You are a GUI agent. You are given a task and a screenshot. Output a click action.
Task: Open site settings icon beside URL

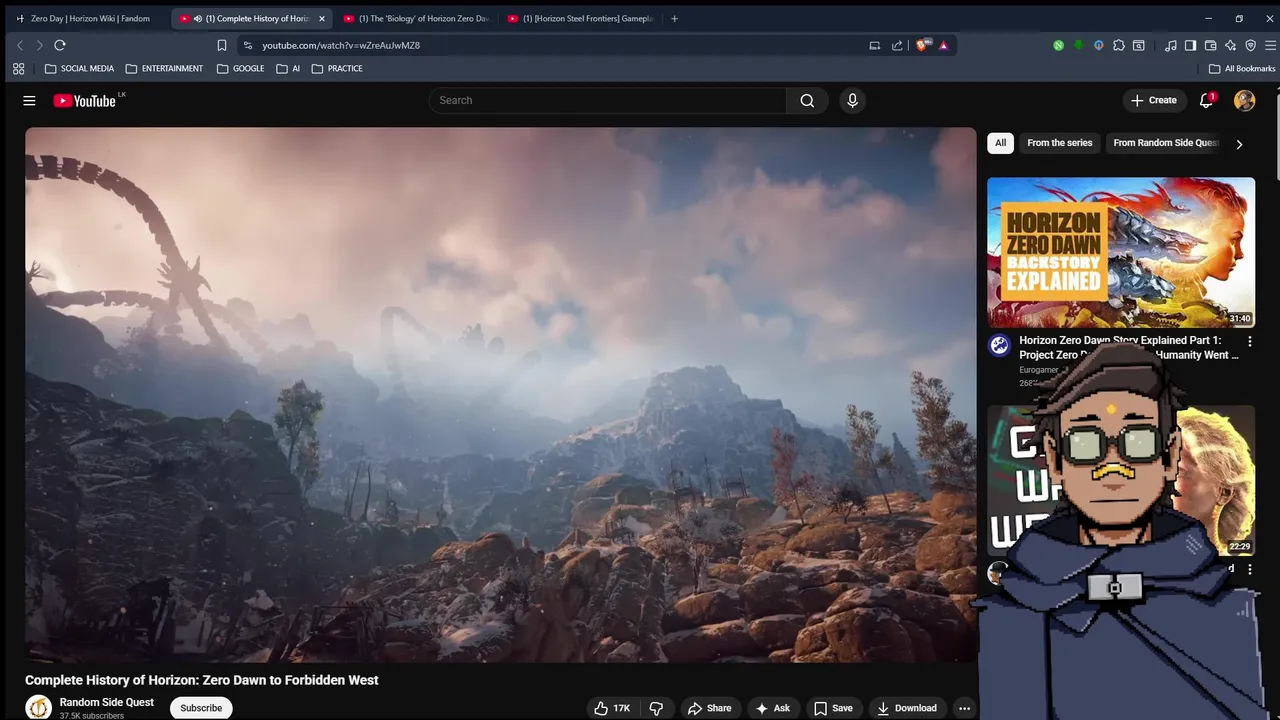(x=248, y=45)
